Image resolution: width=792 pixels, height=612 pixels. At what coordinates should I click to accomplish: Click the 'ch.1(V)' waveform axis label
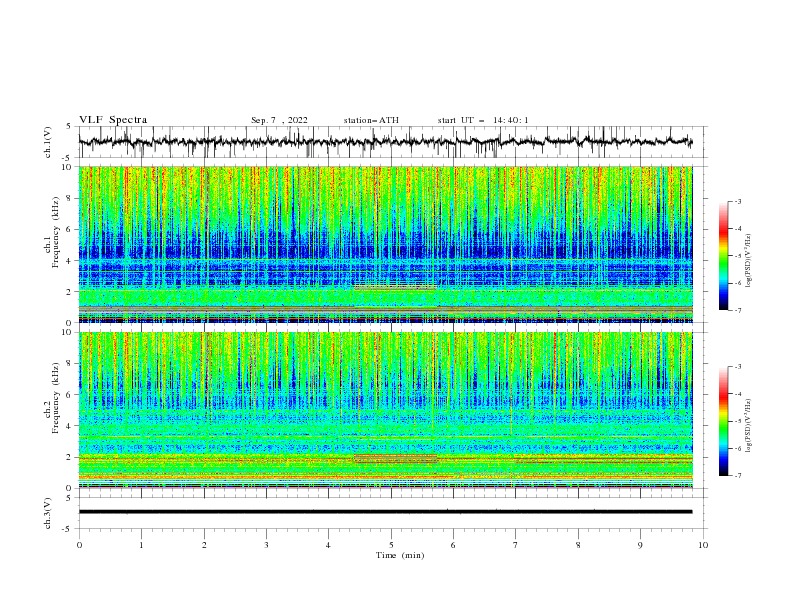tap(48, 142)
